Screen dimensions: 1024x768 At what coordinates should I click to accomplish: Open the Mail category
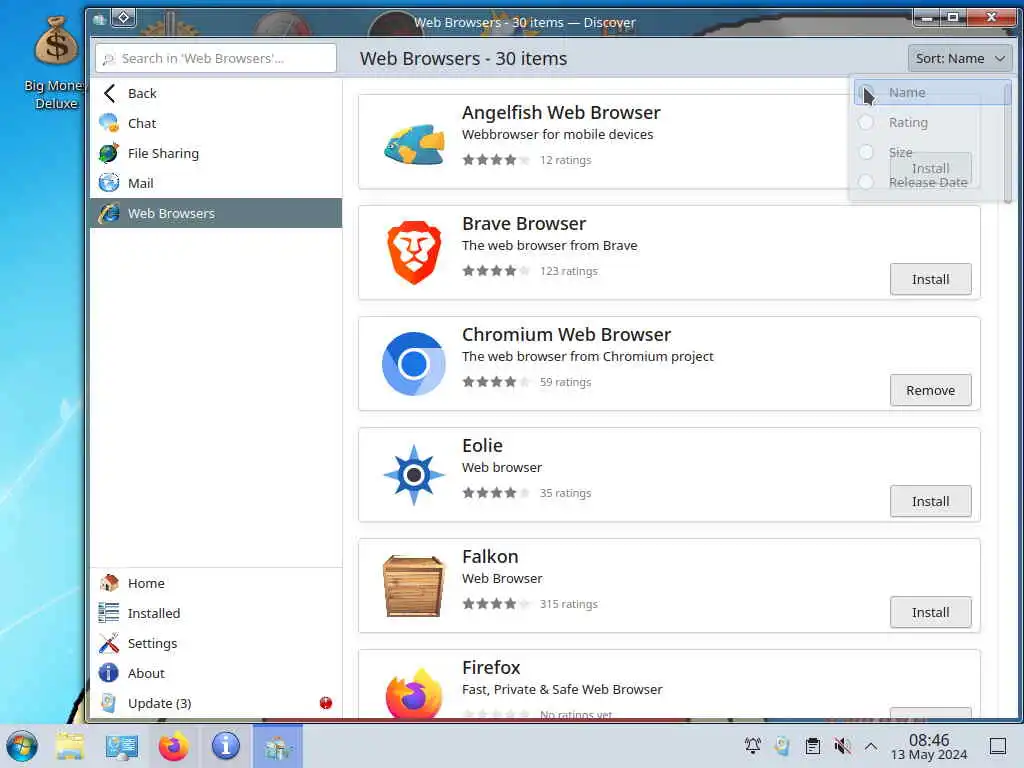pyautogui.click(x=216, y=183)
